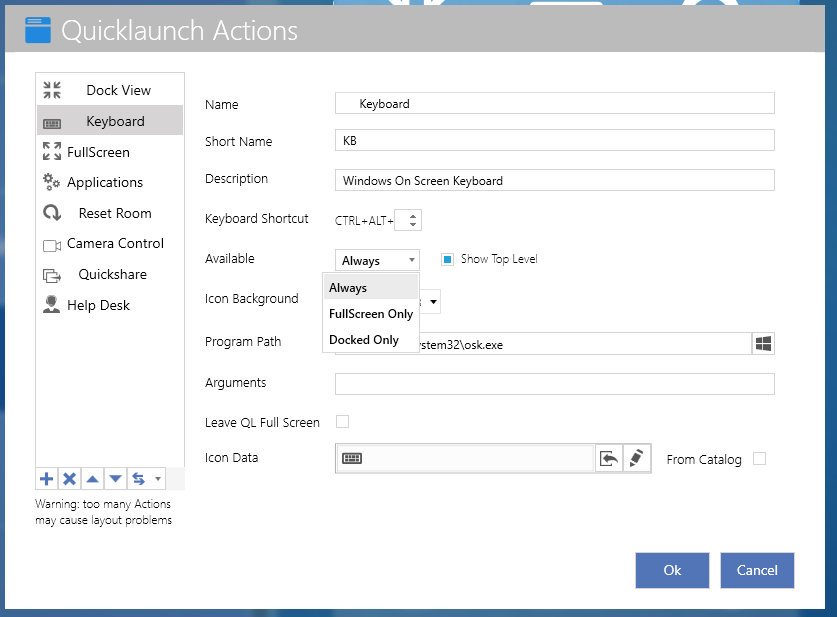
Task: Click the swap arrows icon below the list
Action: pyautogui.click(x=138, y=479)
